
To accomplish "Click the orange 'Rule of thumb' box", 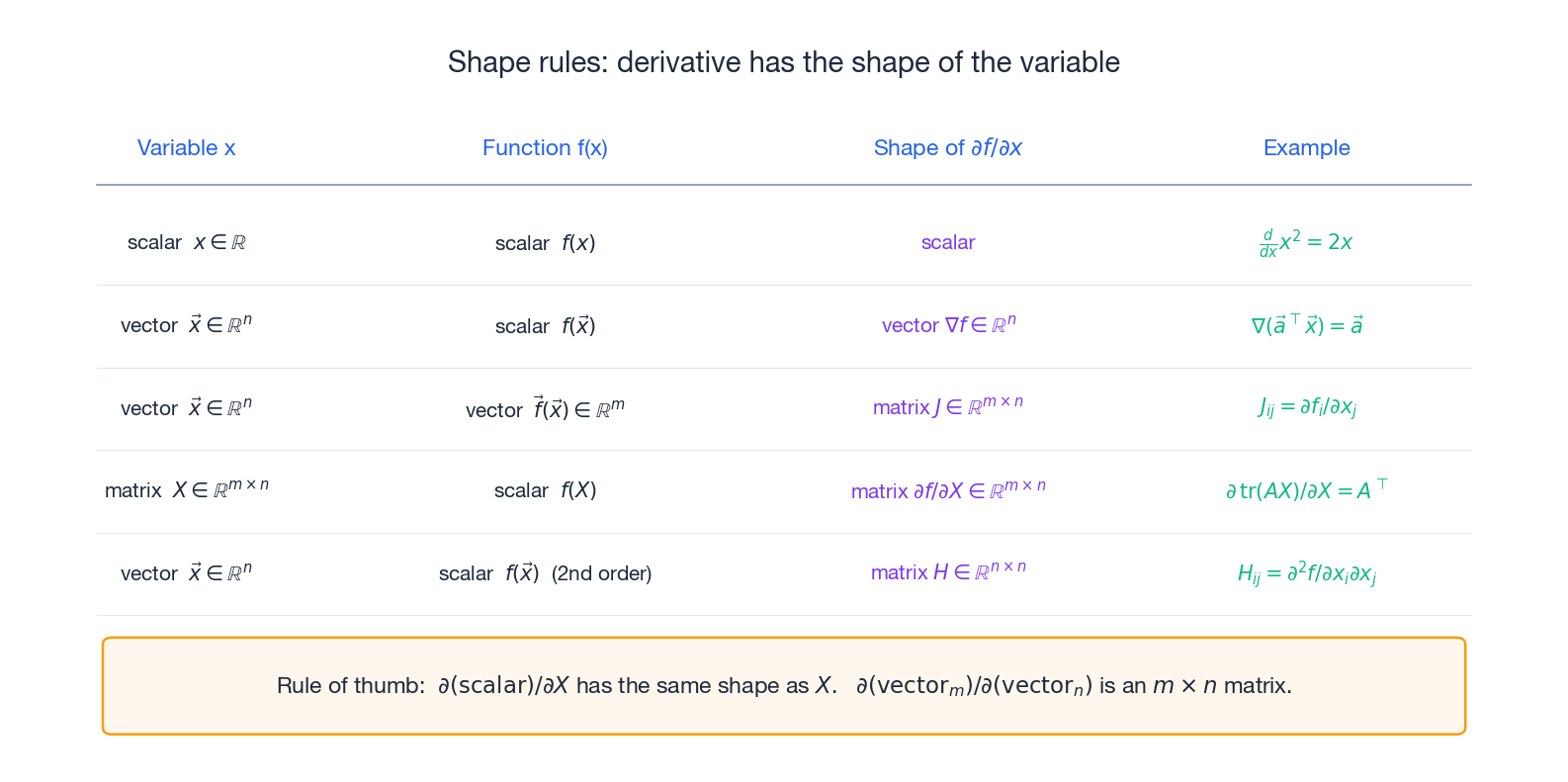I will point(784,686).
